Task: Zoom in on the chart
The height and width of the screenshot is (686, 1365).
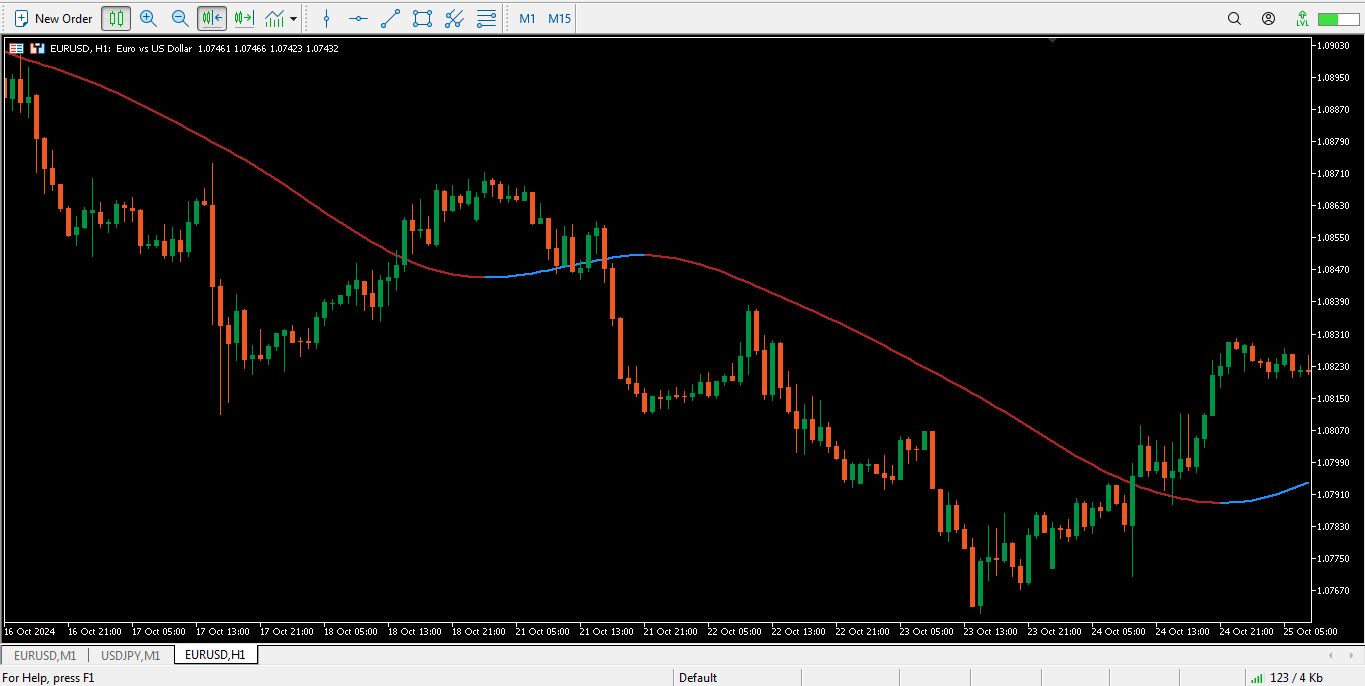Action: [148, 18]
